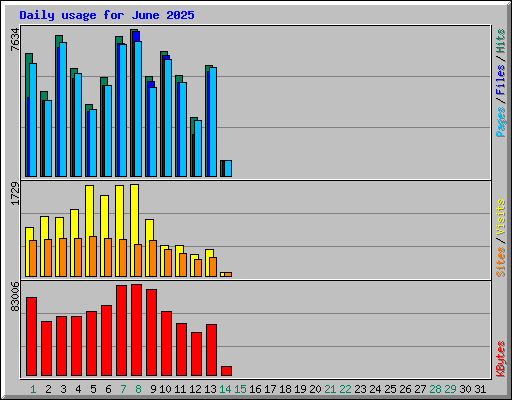The width and height of the screenshot is (512, 400).
Task: Click the day 8 pages bar, the tallest
Action: click(x=138, y=109)
